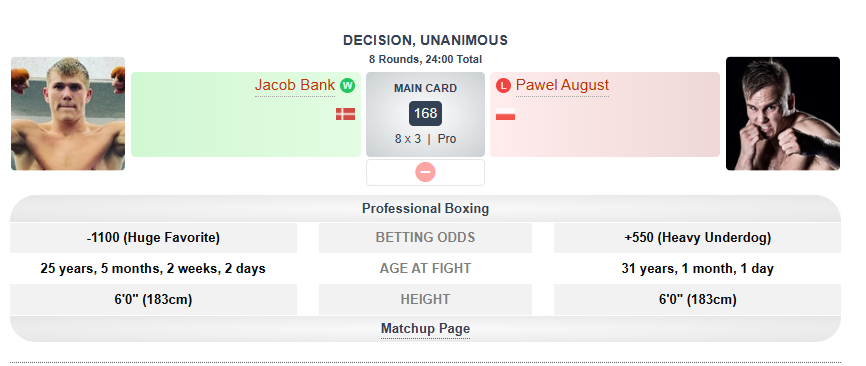
Task: Click the MAIN CARD label
Action: coord(425,88)
